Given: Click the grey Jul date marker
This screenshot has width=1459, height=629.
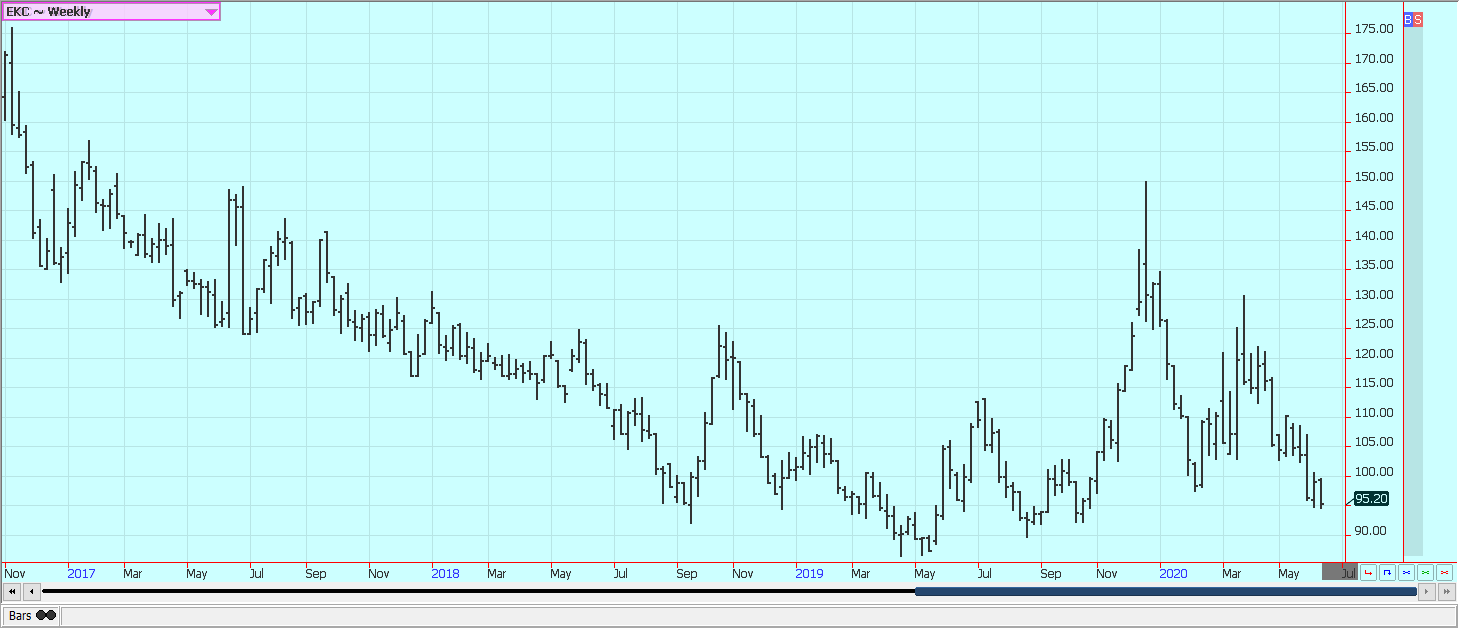Looking at the screenshot, I should pos(1340,573).
